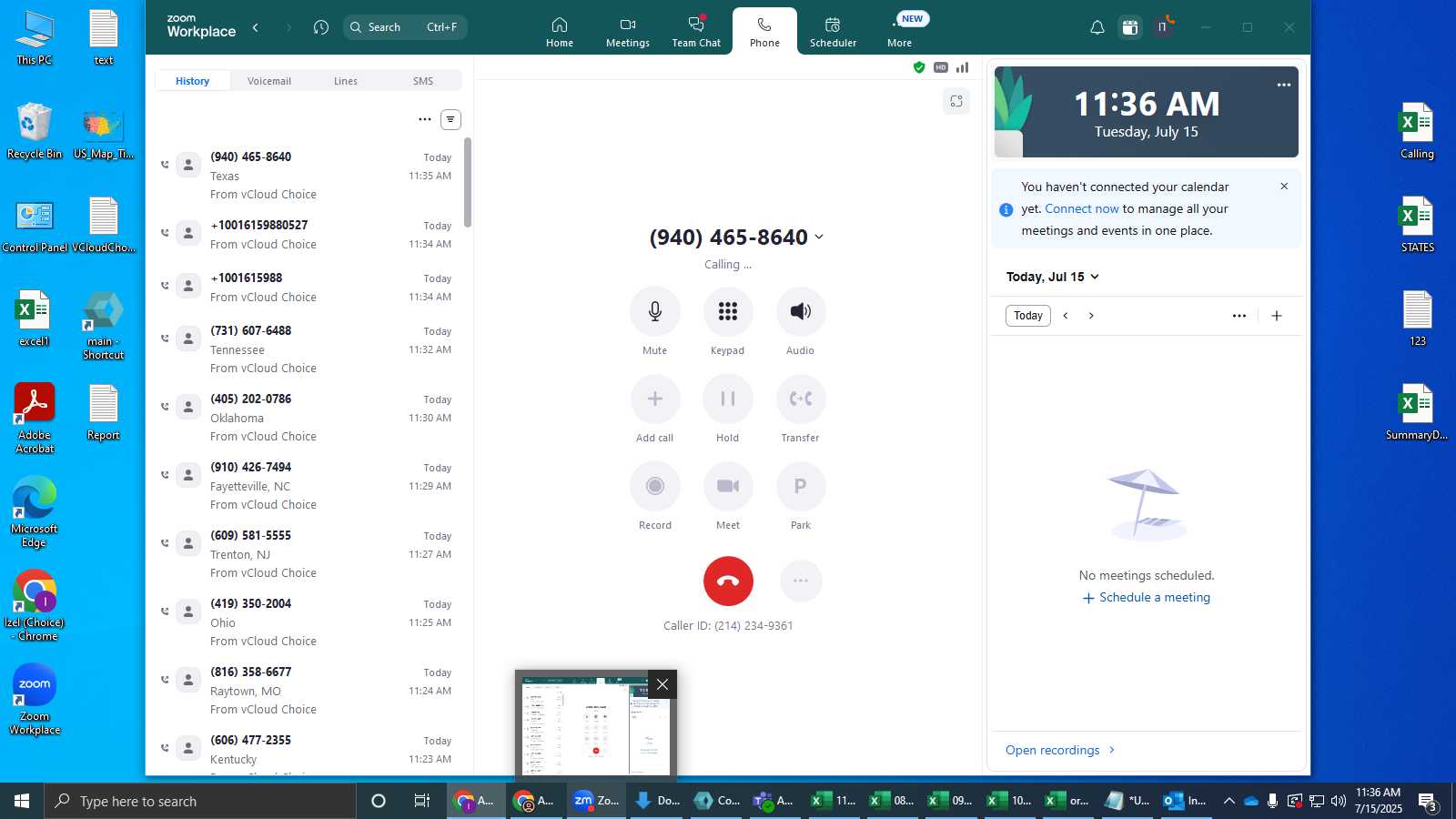
Task: Open the Outlook taskbar icon
Action: [1186, 801]
